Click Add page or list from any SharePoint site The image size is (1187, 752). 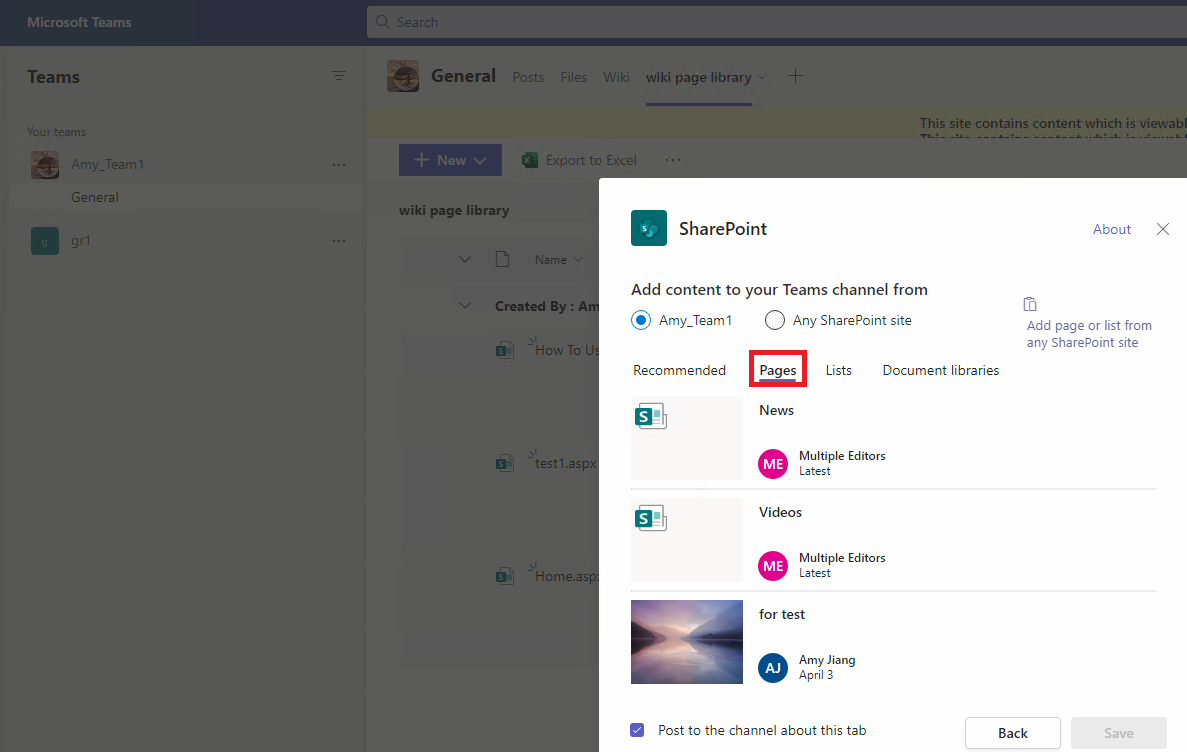coord(1089,334)
